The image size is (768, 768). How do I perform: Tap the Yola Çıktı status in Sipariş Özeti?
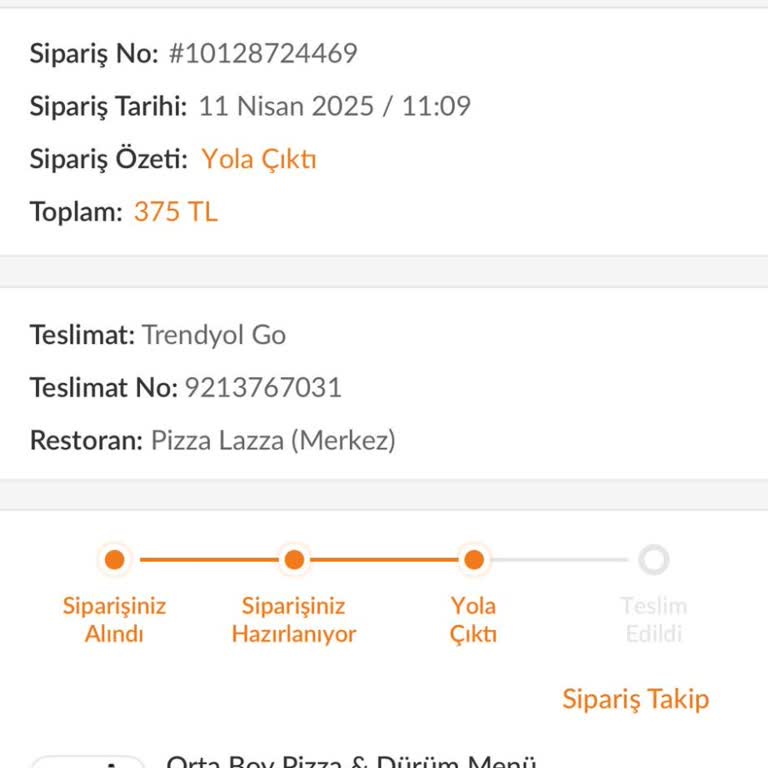coord(259,159)
